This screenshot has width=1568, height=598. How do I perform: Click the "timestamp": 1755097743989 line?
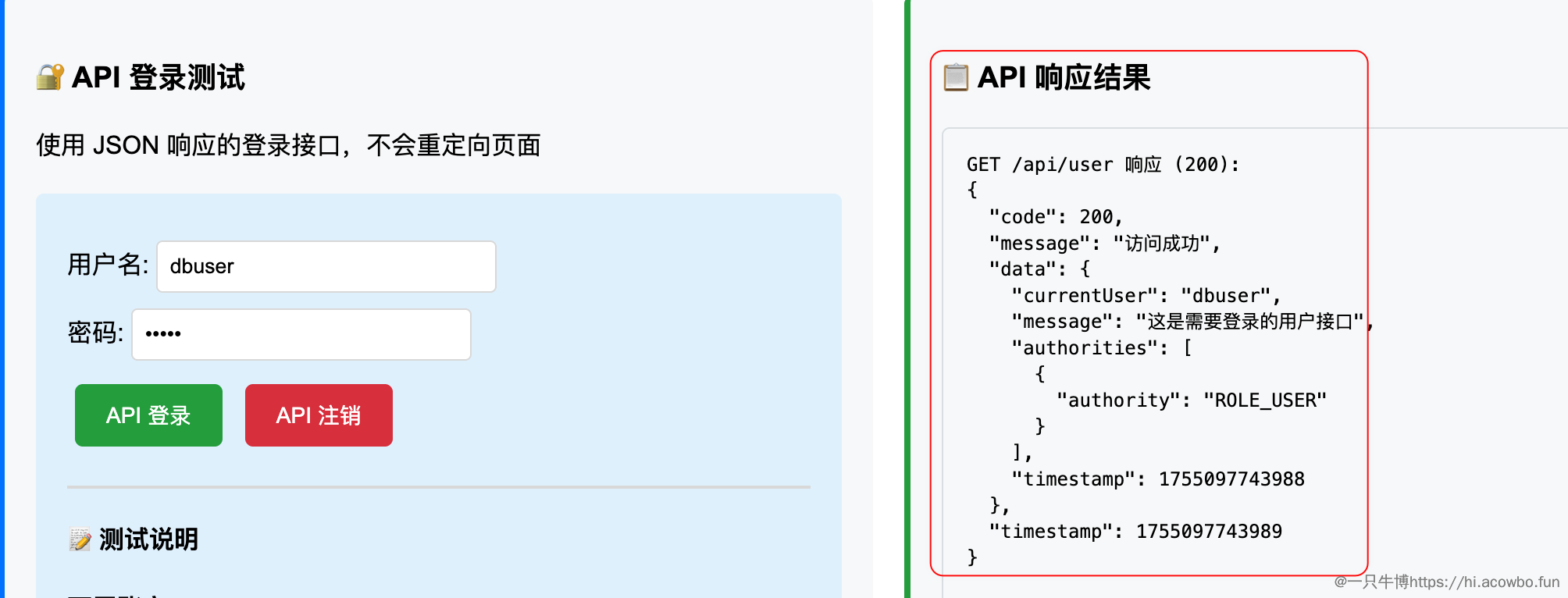1135,532
